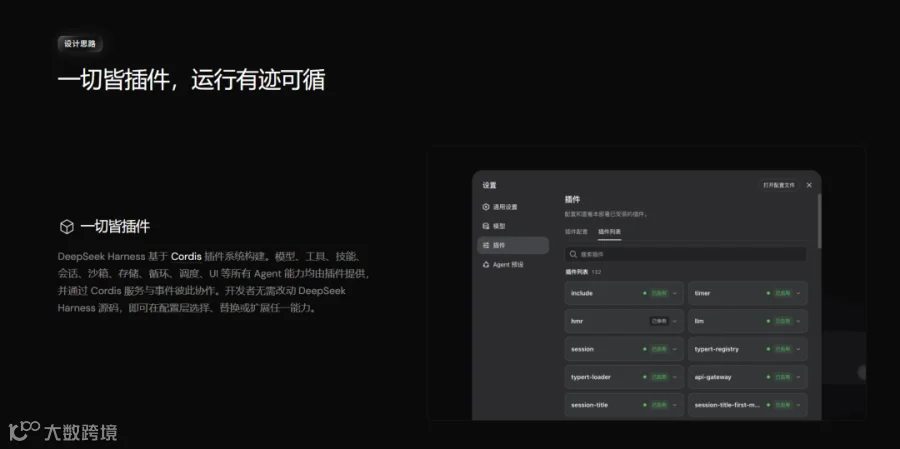Select the 插件 sidebar icon
Image resolution: width=900 pixels, height=449 pixels.
486,245
